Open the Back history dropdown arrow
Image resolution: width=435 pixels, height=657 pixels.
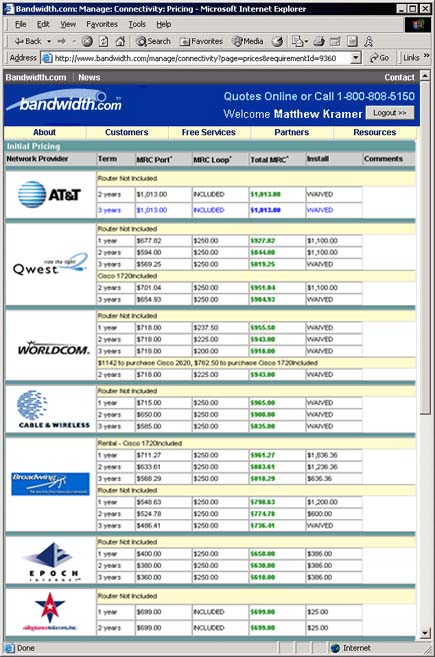(49, 41)
